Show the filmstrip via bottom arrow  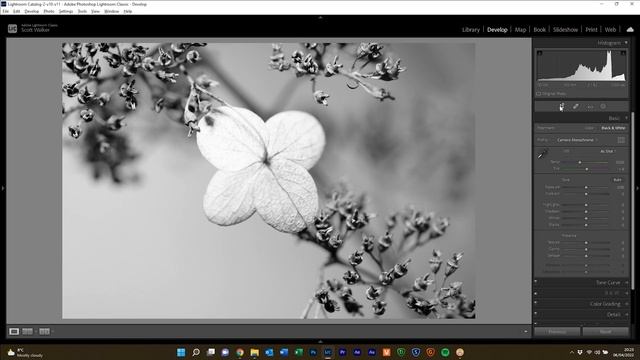[320, 342]
